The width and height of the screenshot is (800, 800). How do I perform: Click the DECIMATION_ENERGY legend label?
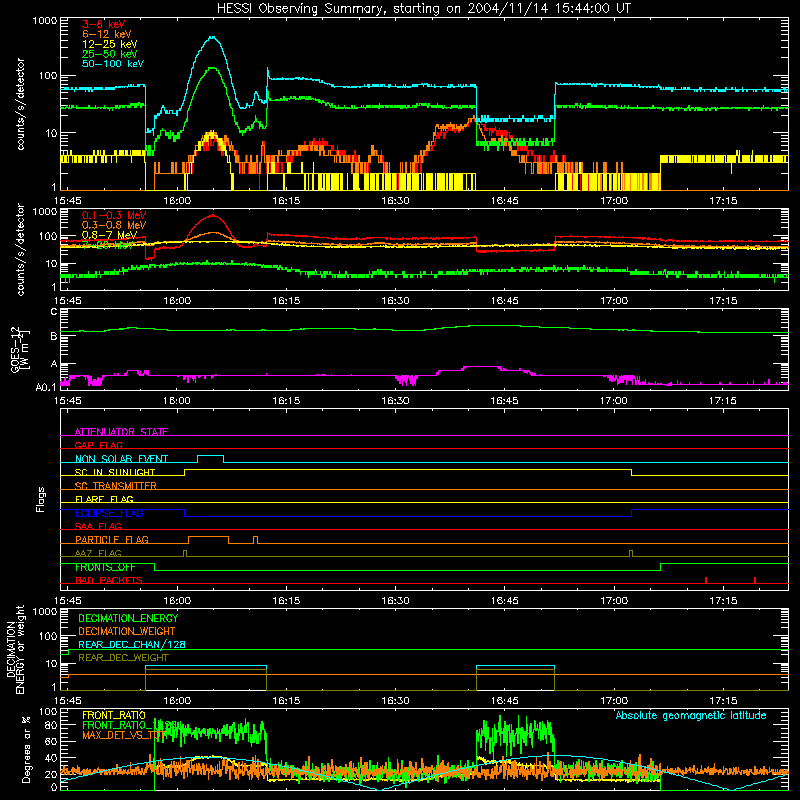(128, 618)
